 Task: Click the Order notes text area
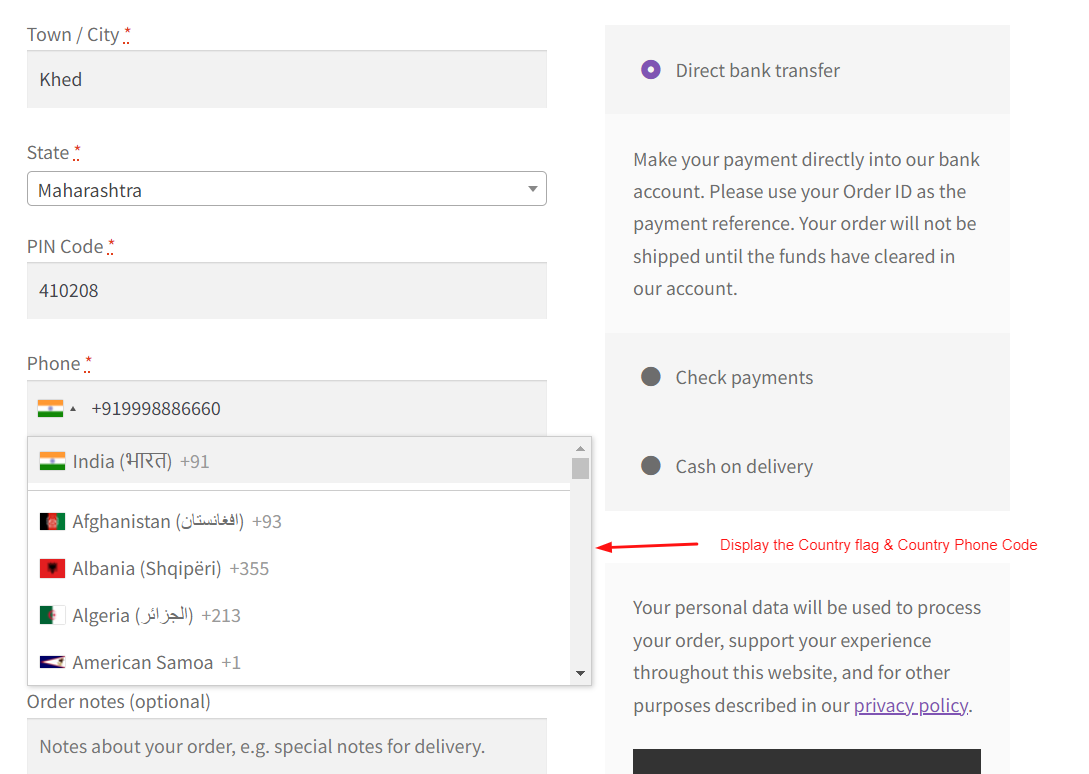tap(286, 747)
